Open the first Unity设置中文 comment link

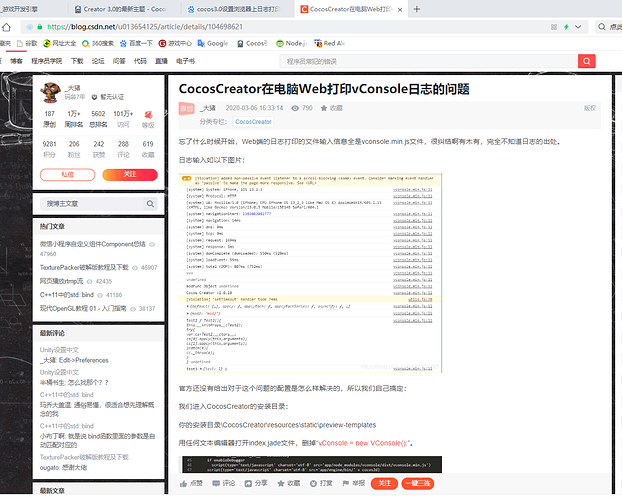(59, 350)
